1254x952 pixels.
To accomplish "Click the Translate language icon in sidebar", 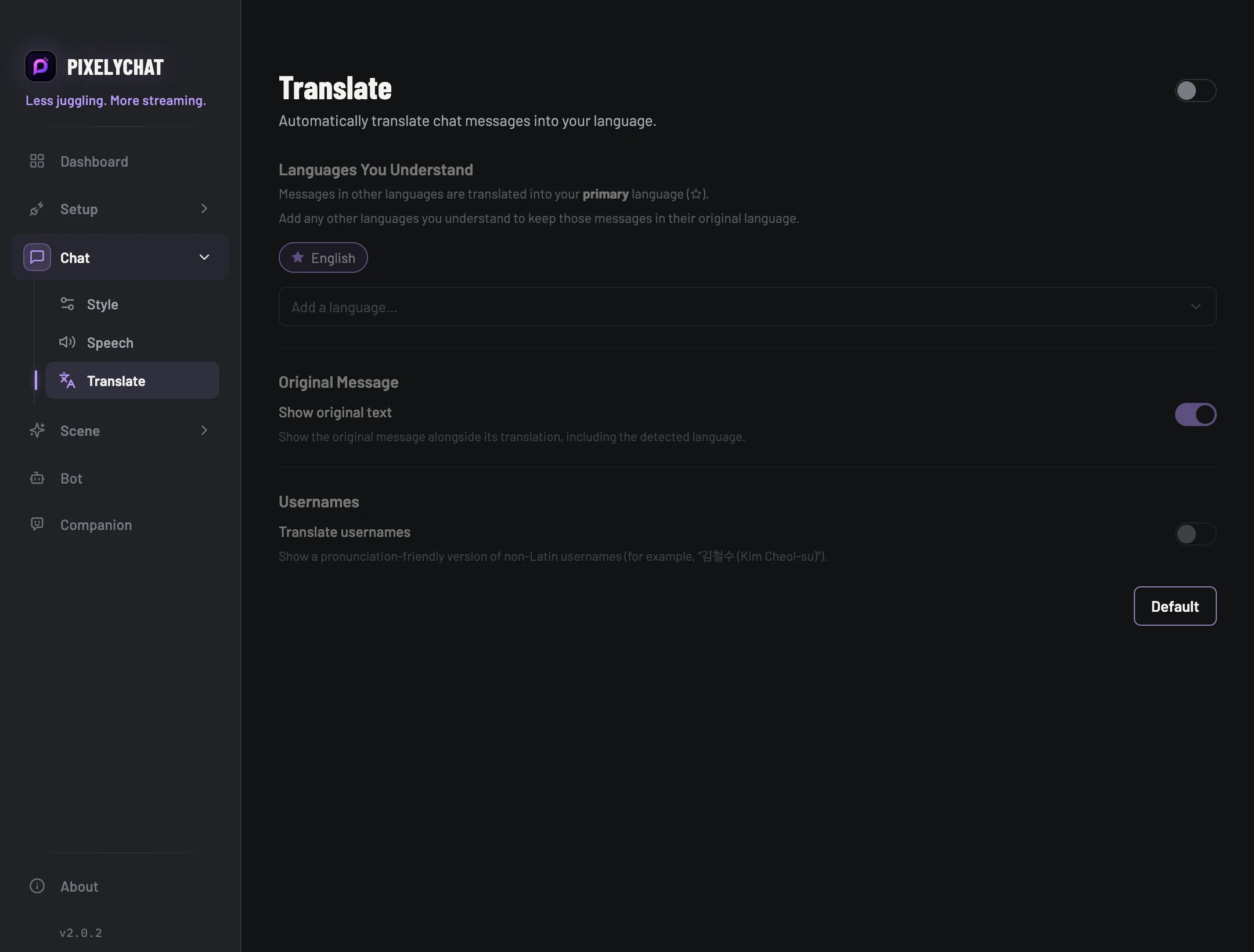I will pos(67,380).
